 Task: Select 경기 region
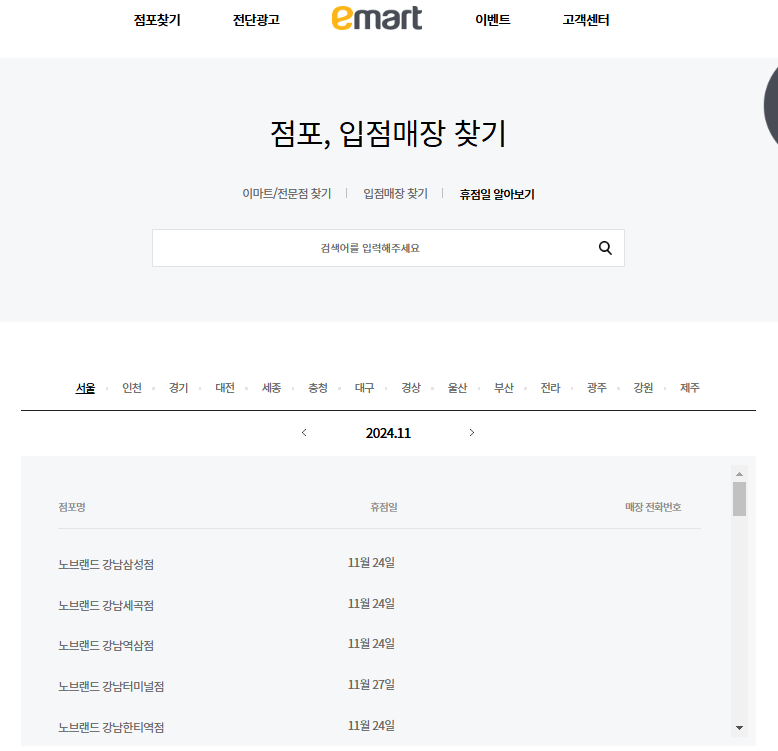point(179,388)
